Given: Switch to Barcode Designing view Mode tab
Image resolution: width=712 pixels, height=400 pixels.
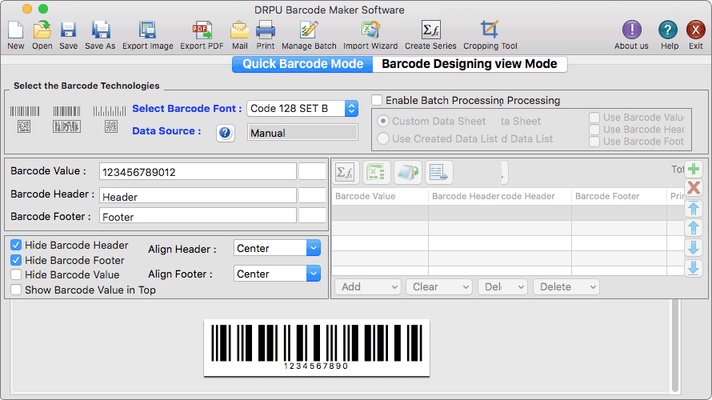Looking at the screenshot, I should pyautogui.click(x=470, y=64).
